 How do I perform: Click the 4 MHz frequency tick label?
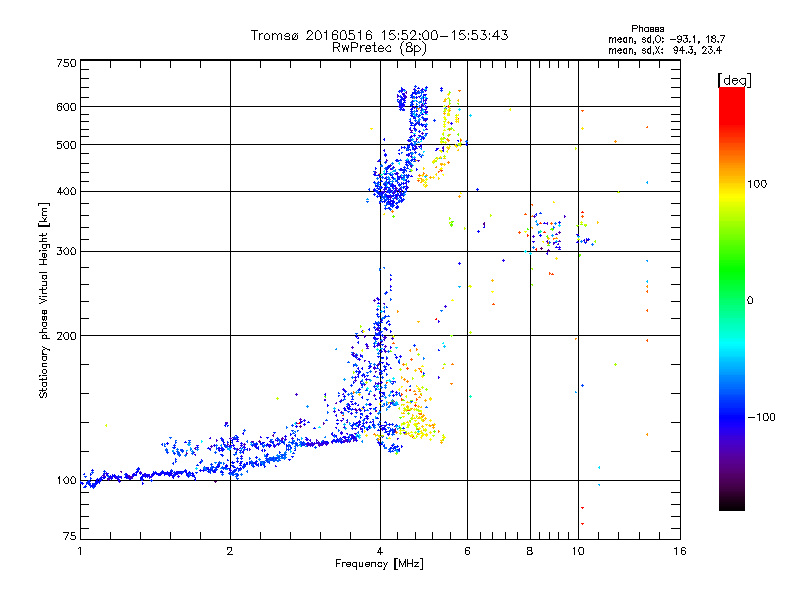pos(380,551)
